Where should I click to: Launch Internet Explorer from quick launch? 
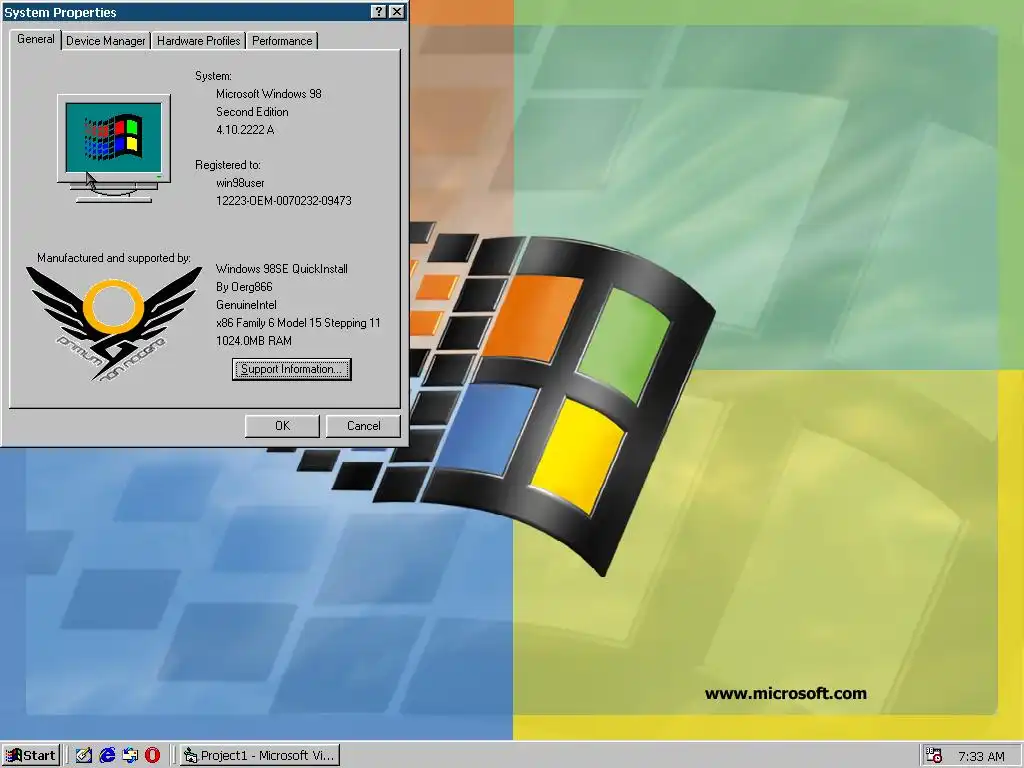(107, 756)
